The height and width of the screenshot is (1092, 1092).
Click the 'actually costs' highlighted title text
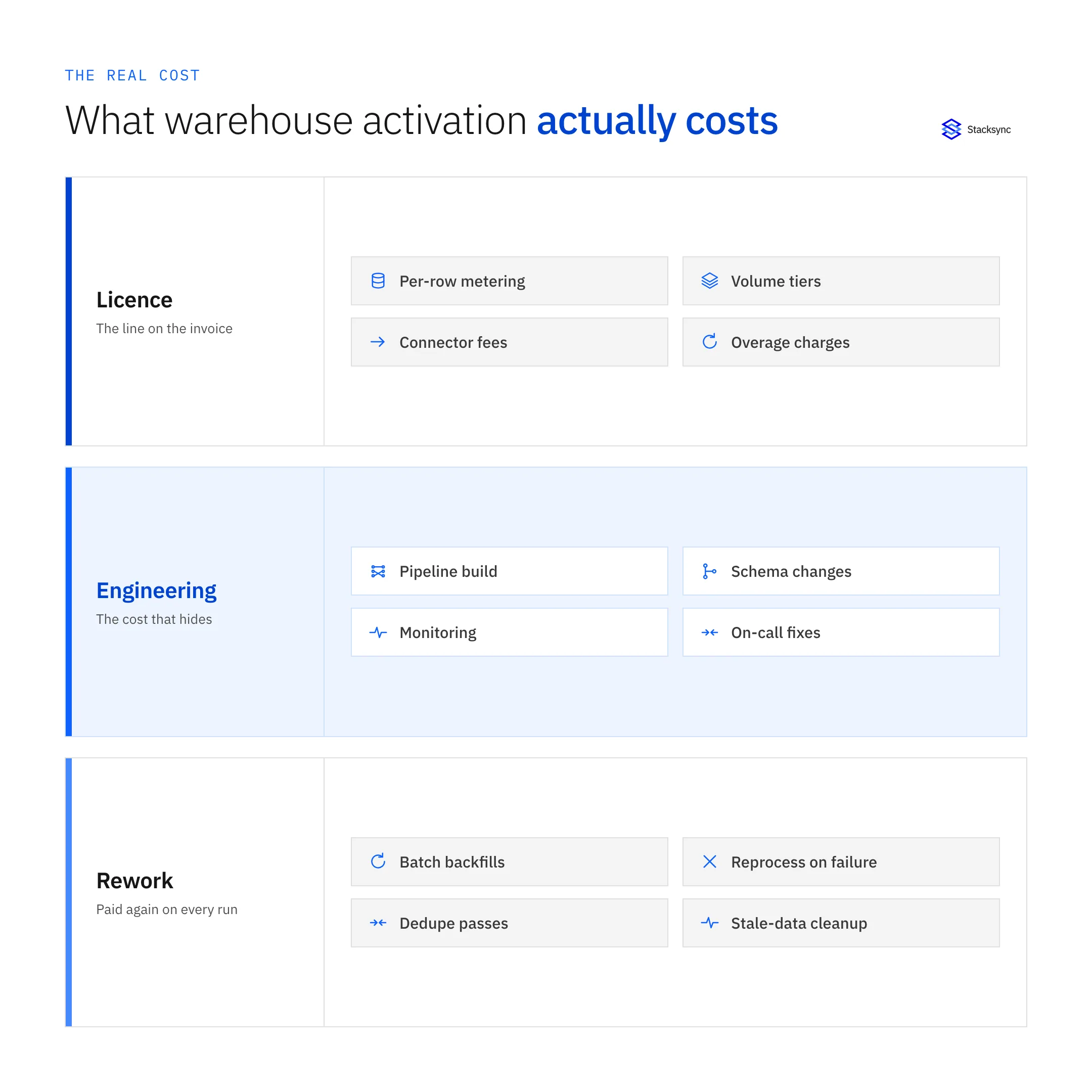pyautogui.click(x=657, y=121)
